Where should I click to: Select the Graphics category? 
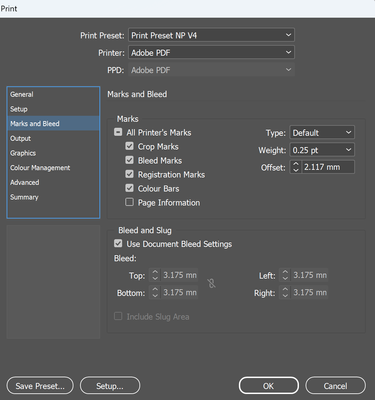(53, 153)
